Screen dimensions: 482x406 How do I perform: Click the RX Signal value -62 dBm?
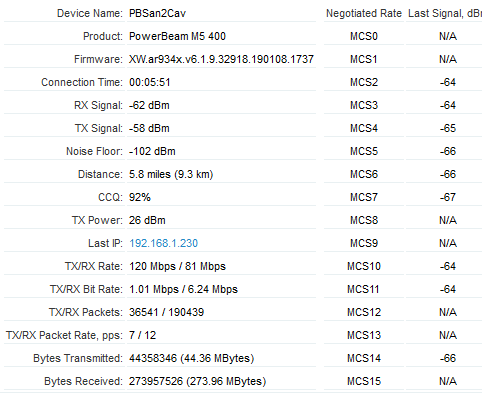[x=149, y=105]
